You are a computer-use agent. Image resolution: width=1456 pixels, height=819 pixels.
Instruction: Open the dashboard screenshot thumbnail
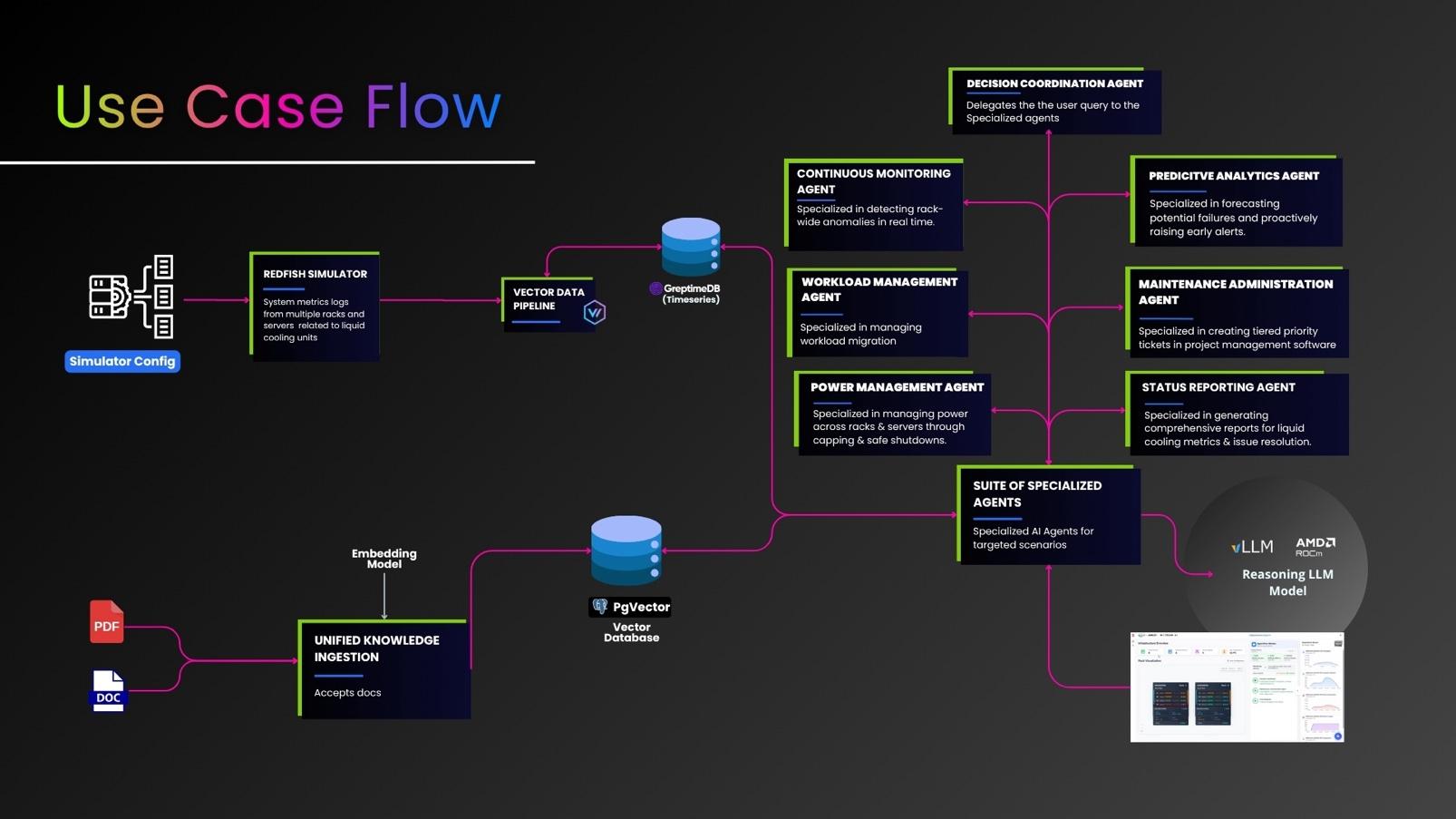coord(1237,687)
